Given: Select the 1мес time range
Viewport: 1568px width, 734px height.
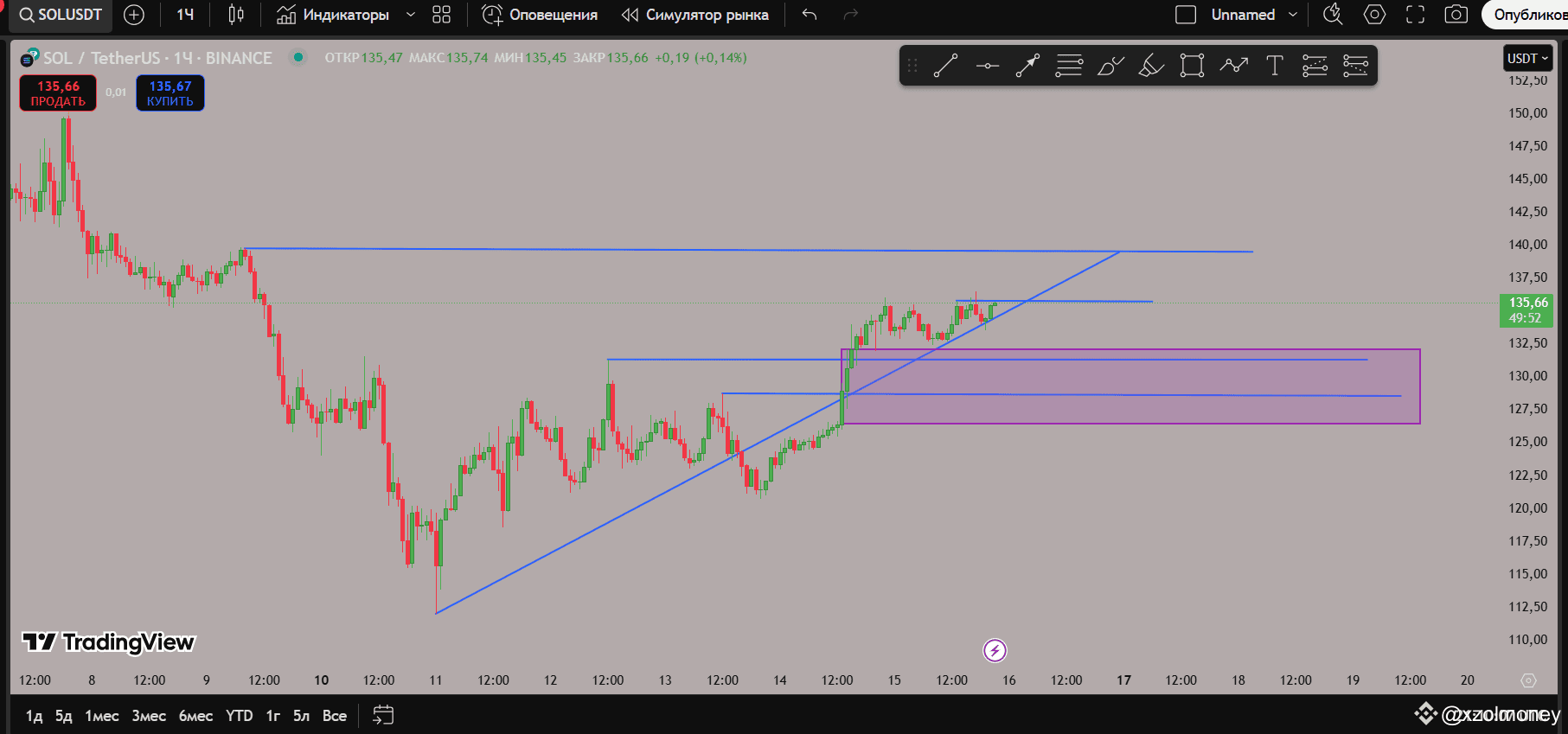Looking at the screenshot, I should tap(101, 715).
